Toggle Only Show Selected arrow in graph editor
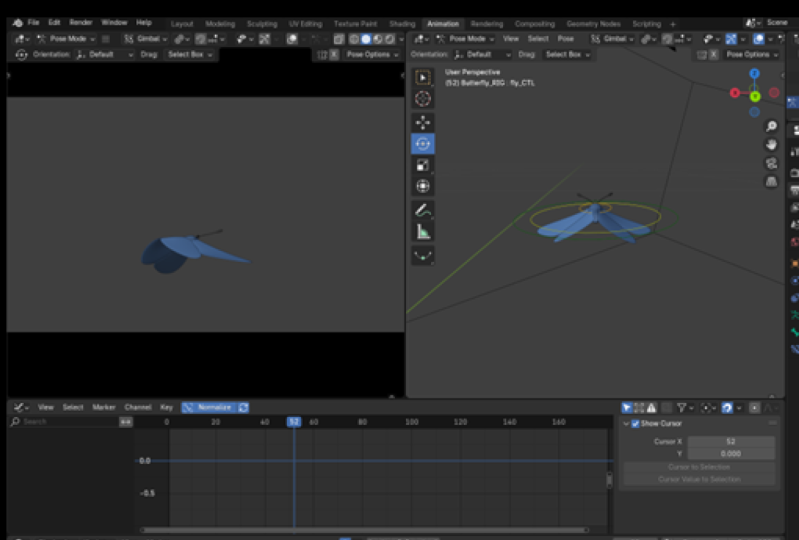 tap(627, 408)
